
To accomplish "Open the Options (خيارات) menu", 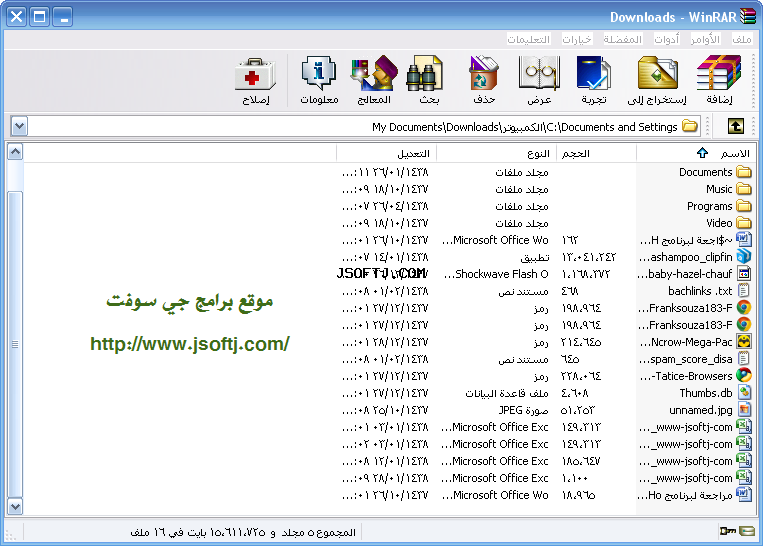I will (x=577, y=39).
